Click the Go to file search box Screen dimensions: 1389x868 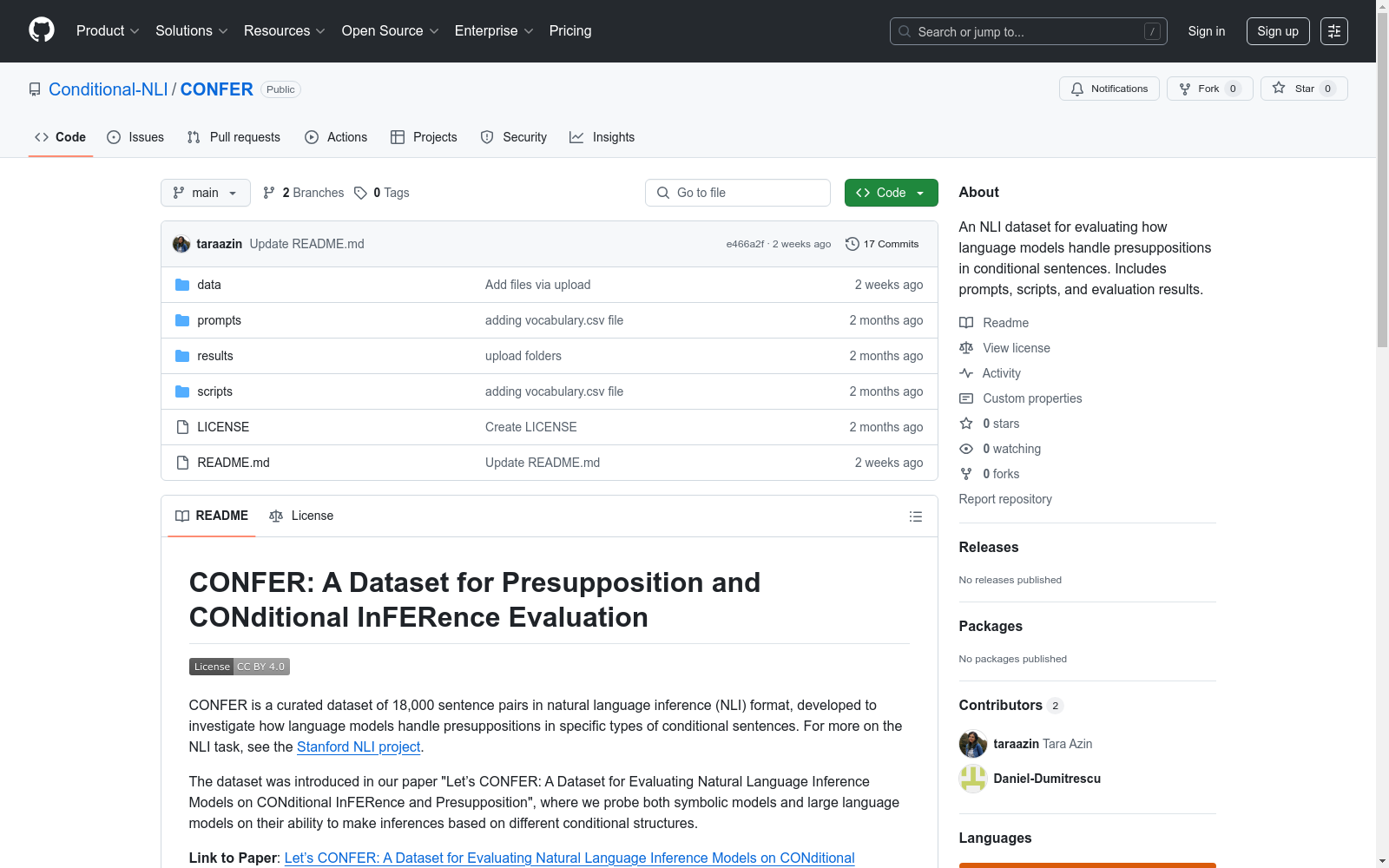(738, 193)
